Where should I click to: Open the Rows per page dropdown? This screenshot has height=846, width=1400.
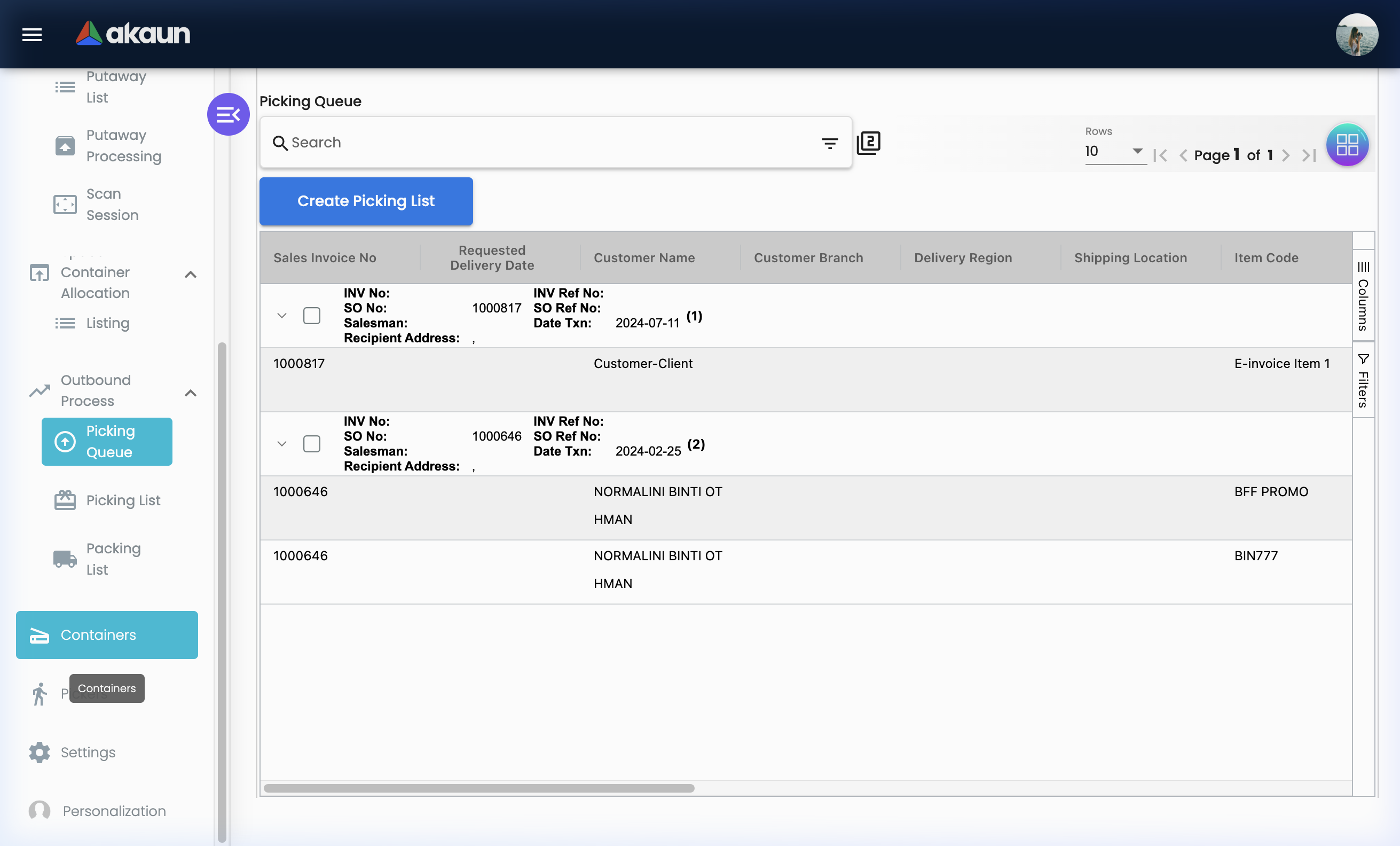point(1114,151)
